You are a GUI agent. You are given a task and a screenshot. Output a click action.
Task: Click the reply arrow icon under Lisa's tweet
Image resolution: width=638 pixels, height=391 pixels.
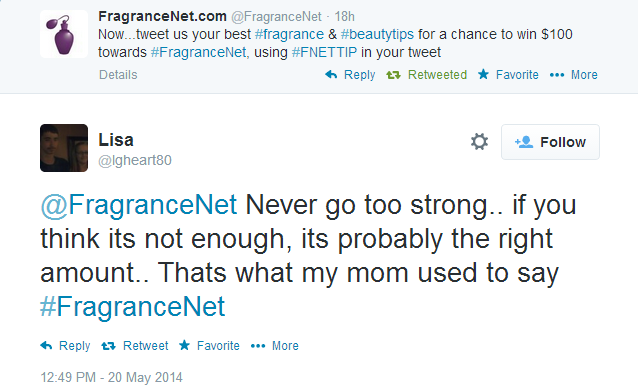tap(46, 345)
